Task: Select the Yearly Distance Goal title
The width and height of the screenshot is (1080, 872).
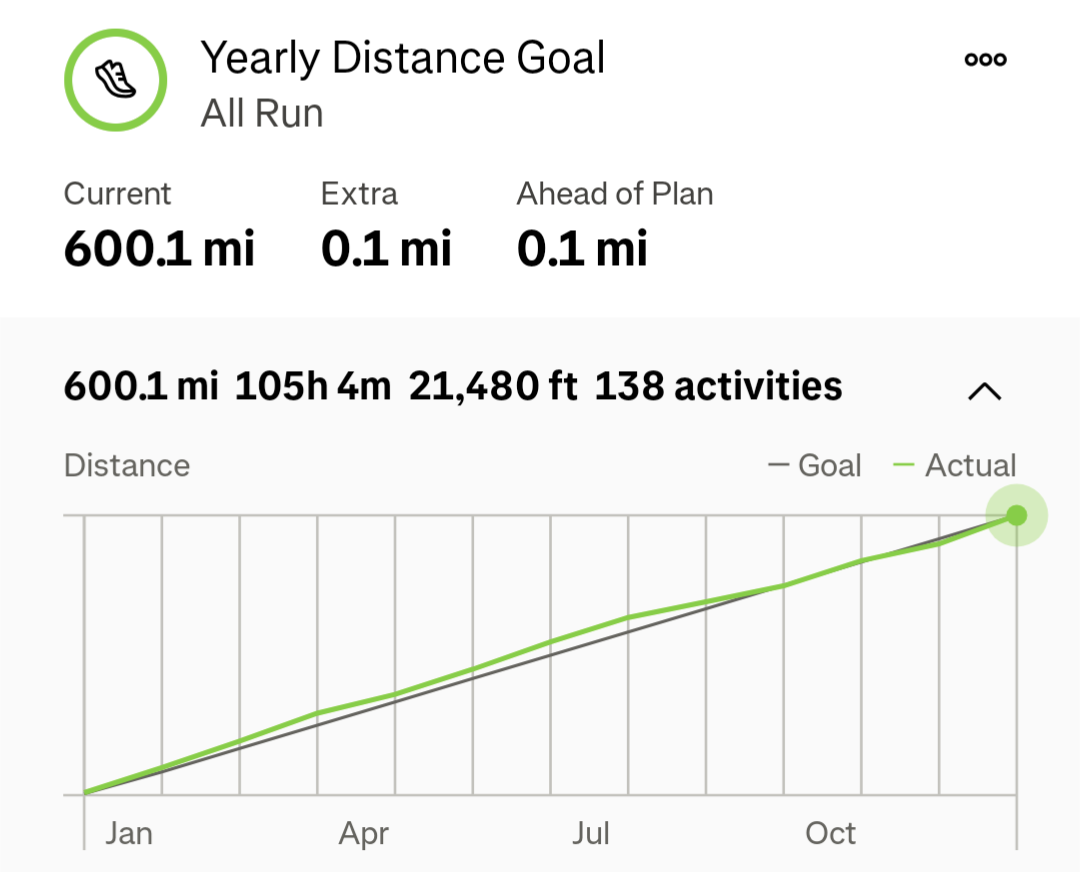Action: pos(404,58)
